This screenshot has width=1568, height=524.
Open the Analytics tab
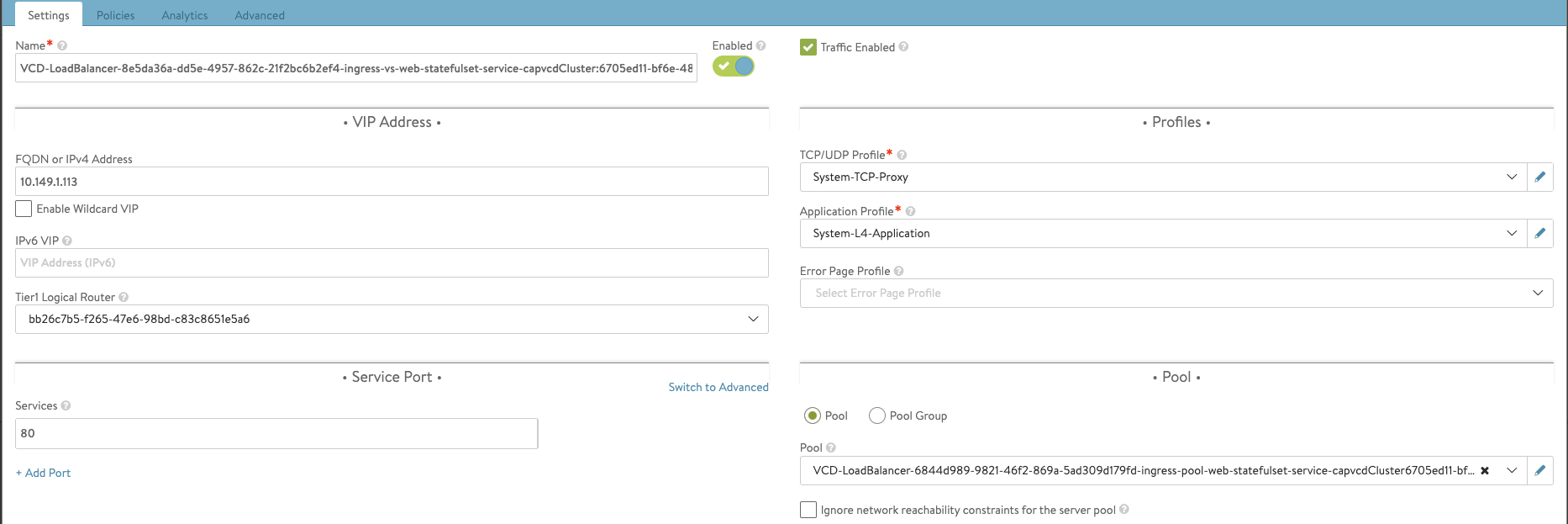coord(184,15)
